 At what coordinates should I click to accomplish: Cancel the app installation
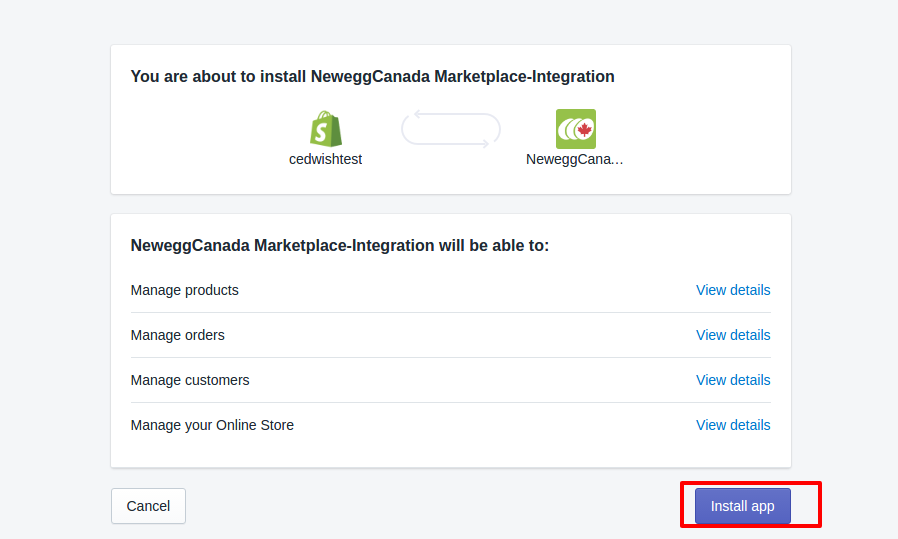tap(148, 506)
